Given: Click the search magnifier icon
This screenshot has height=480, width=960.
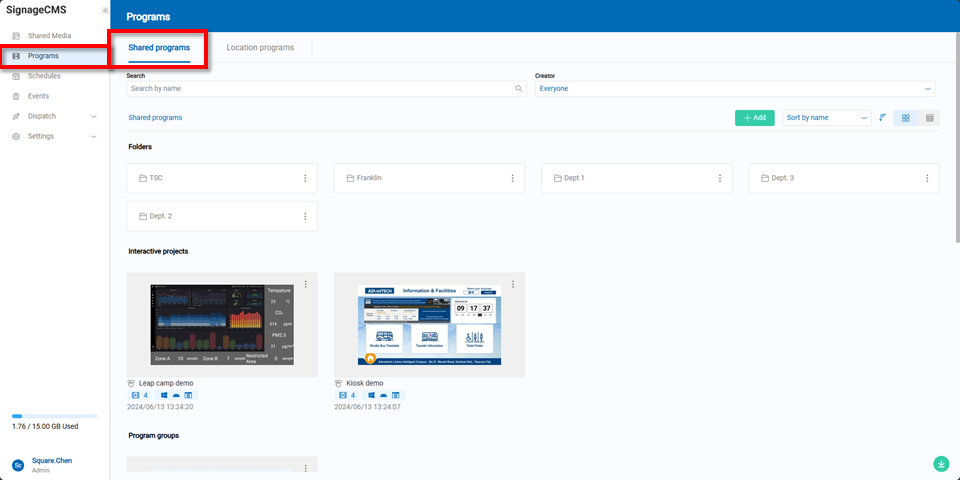Looking at the screenshot, I should pos(519,89).
